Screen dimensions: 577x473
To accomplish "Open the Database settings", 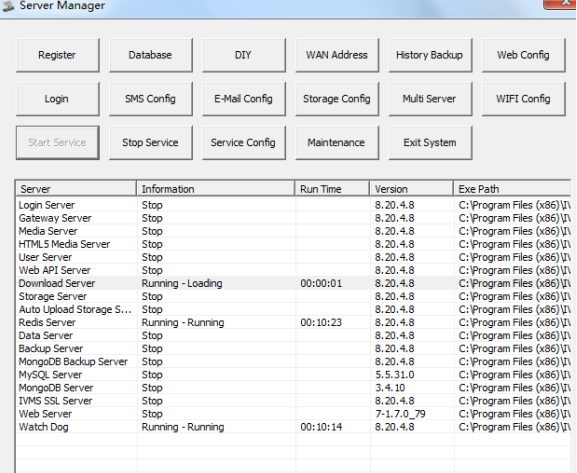I will point(151,55).
